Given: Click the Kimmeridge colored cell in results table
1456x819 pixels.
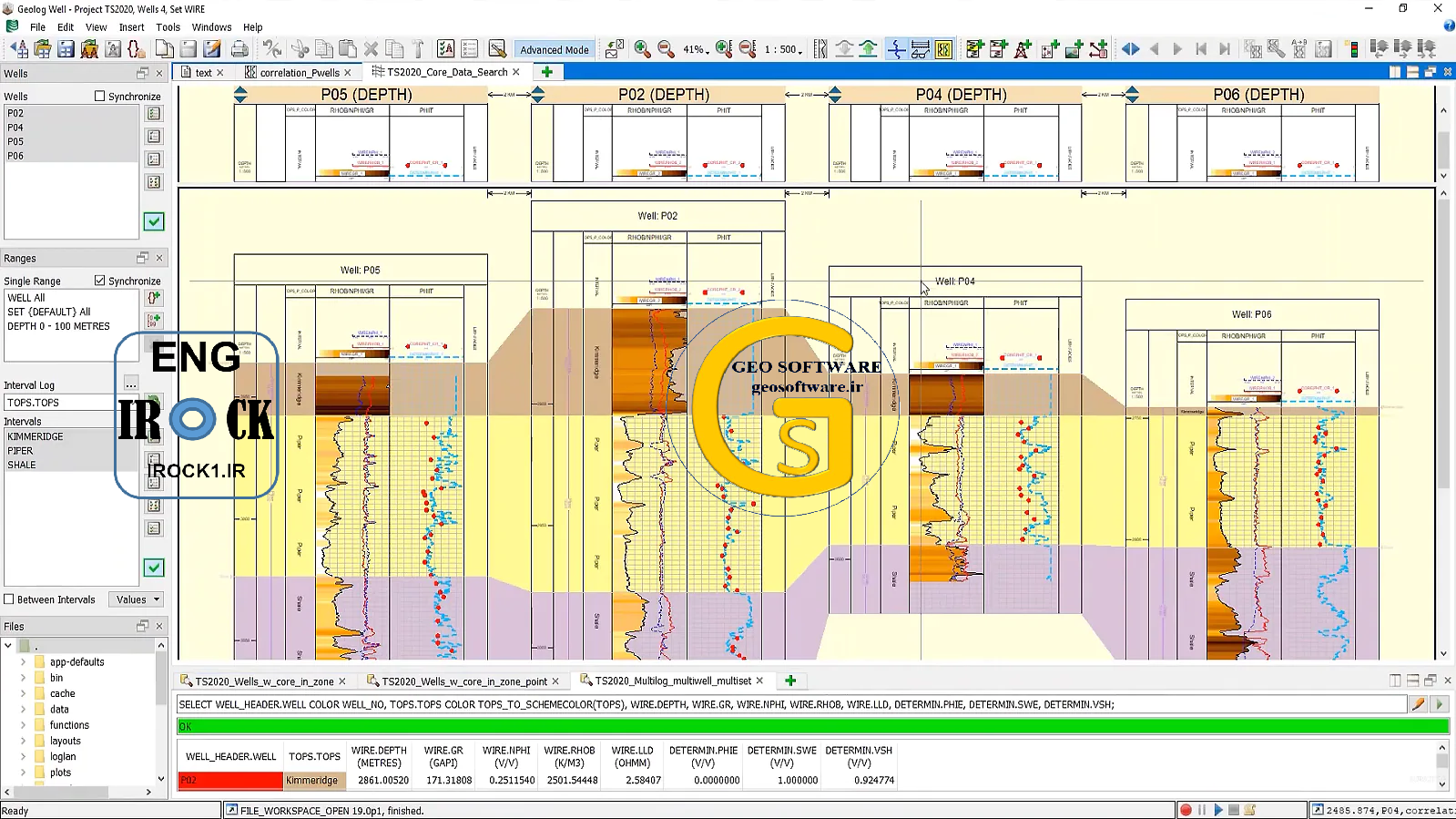Looking at the screenshot, I should 314,781.
